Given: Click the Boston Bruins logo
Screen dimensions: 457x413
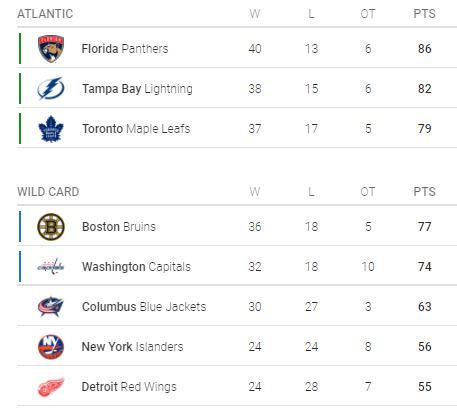Looking at the screenshot, I should point(51,227).
